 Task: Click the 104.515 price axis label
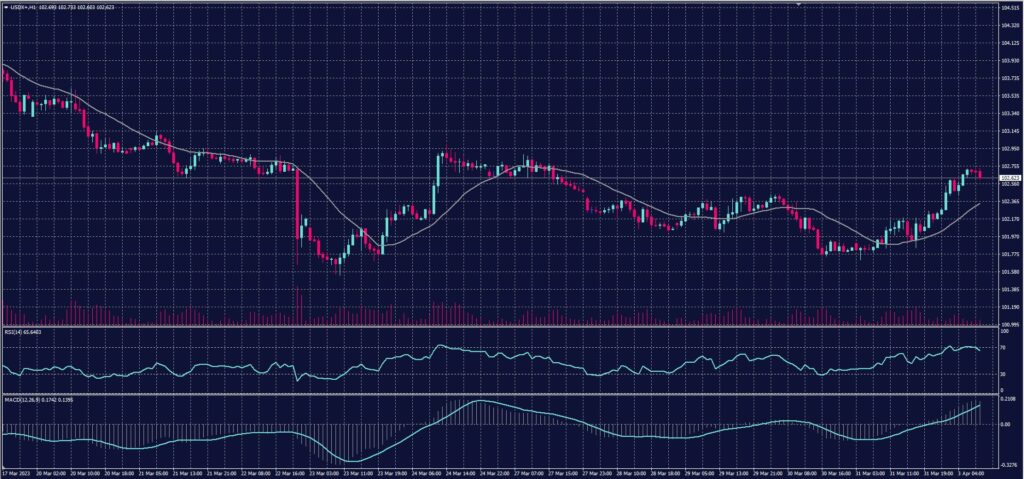[x=1009, y=9]
